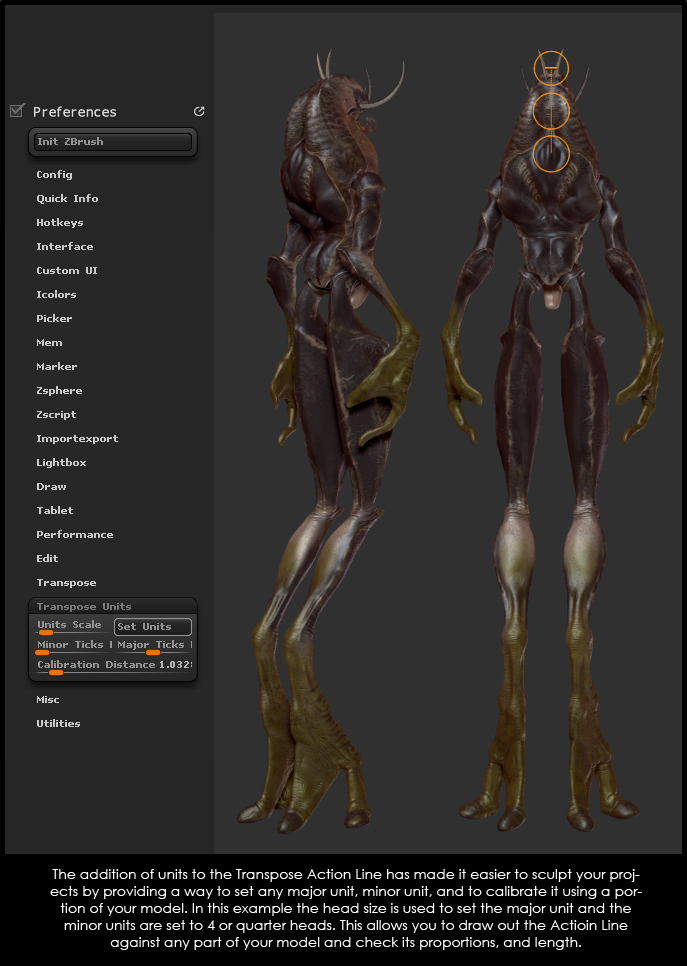Viewport: 687px width, 966px height.
Task: Click the Transpose Units header
Action: [84, 607]
